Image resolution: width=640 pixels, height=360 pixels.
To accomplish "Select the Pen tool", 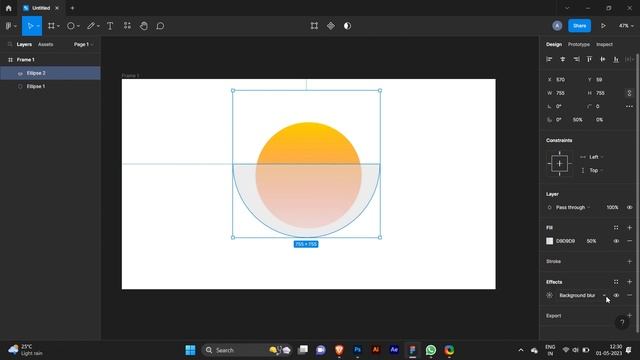I will 91,26.
